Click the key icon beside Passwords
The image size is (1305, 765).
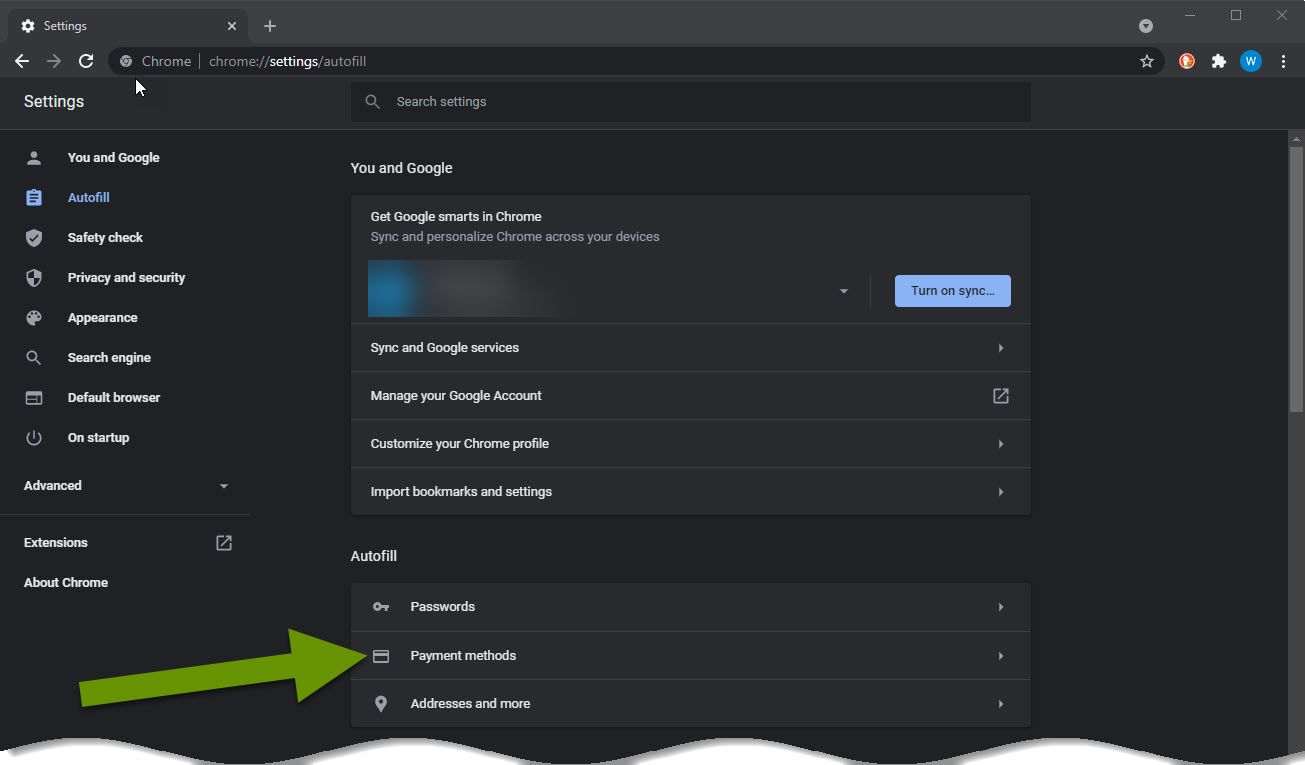pos(381,607)
